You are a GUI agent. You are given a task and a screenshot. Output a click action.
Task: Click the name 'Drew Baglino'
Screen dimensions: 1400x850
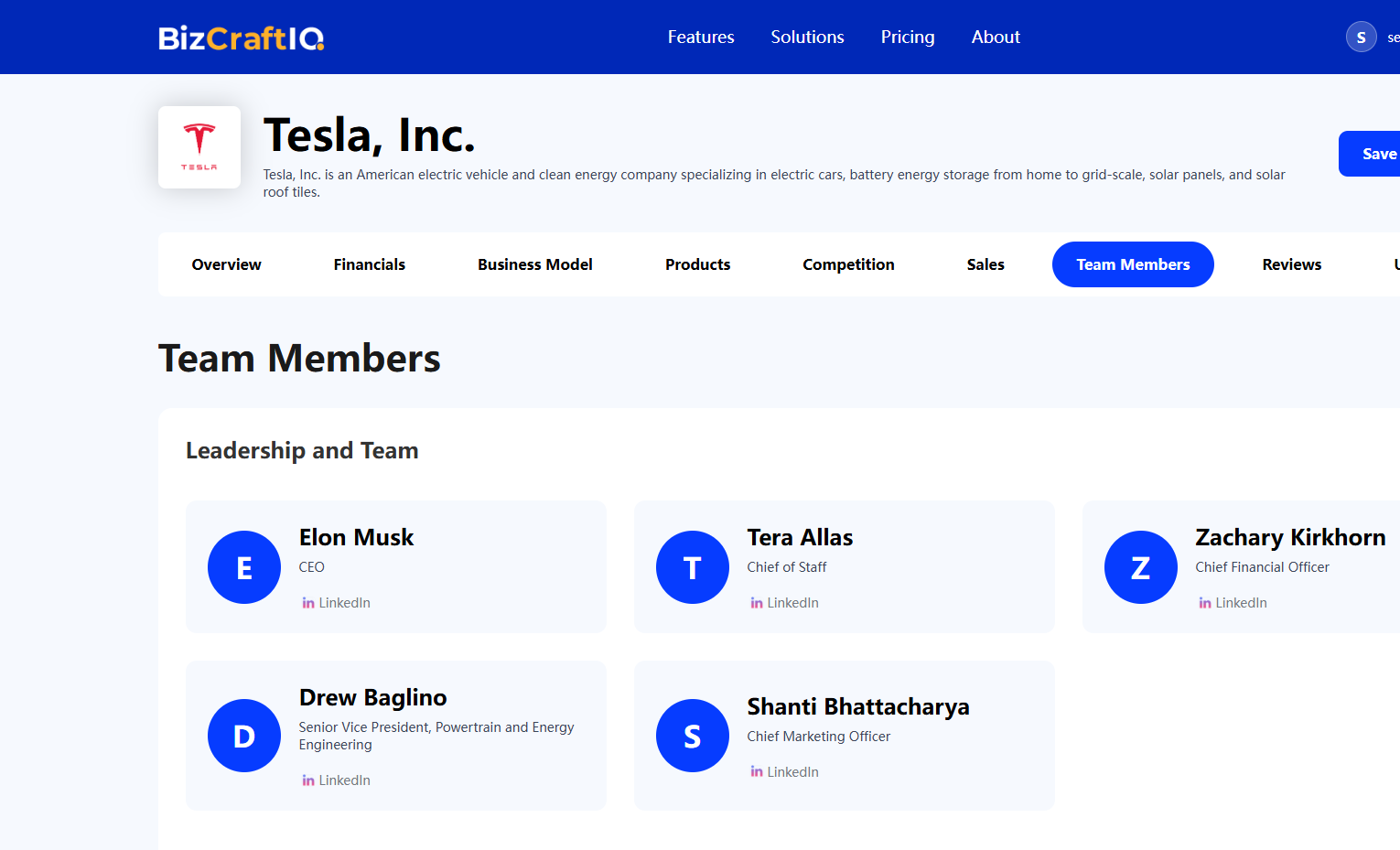coord(373,697)
